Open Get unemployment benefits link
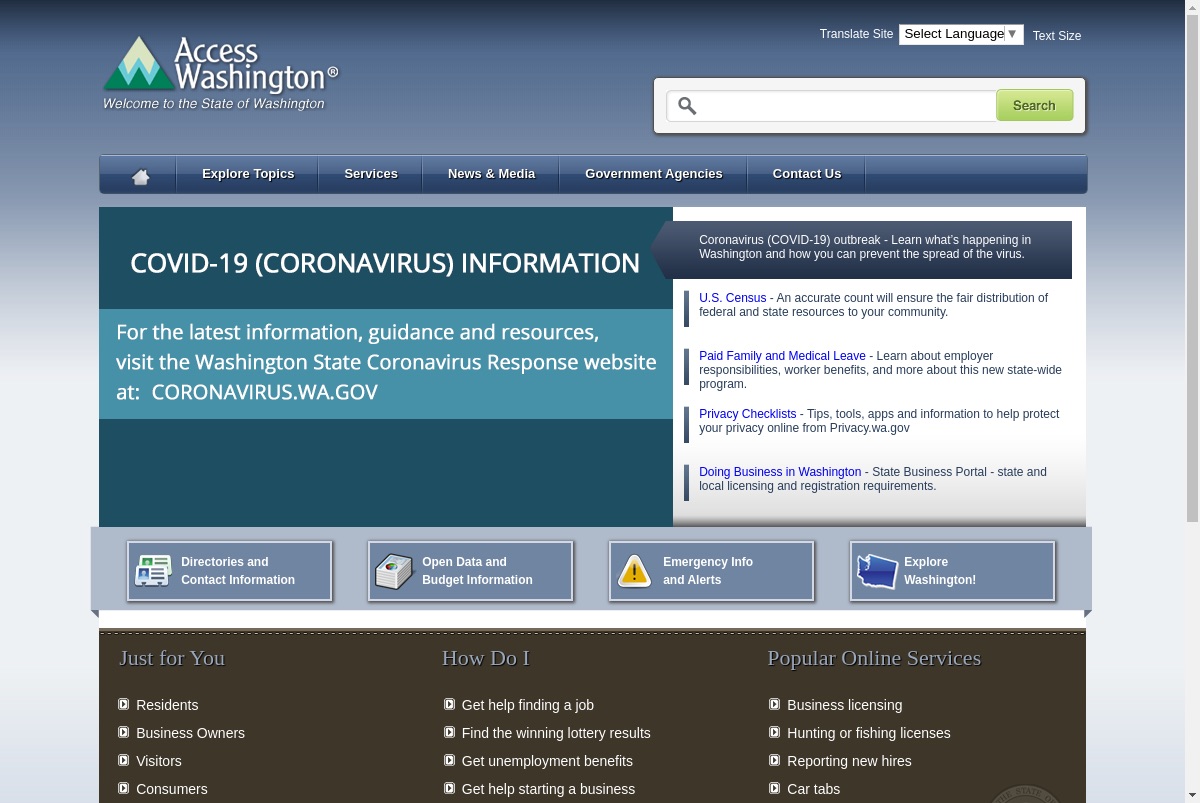Image resolution: width=1200 pixels, height=803 pixels. coord(547,761)
